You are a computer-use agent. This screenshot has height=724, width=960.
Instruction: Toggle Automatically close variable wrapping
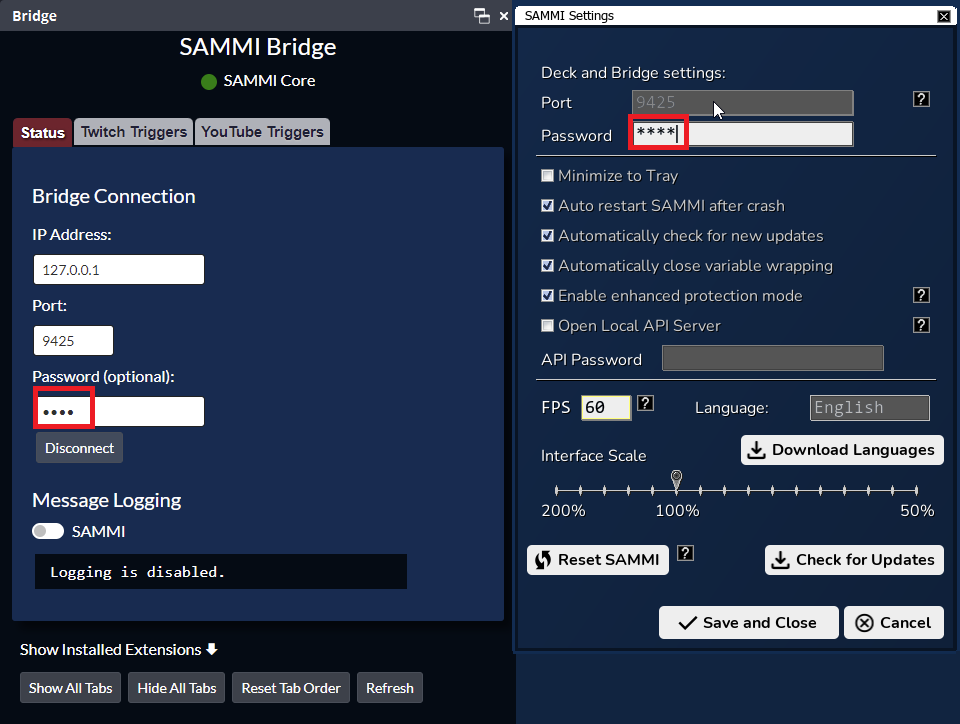[x=547, y=266]
